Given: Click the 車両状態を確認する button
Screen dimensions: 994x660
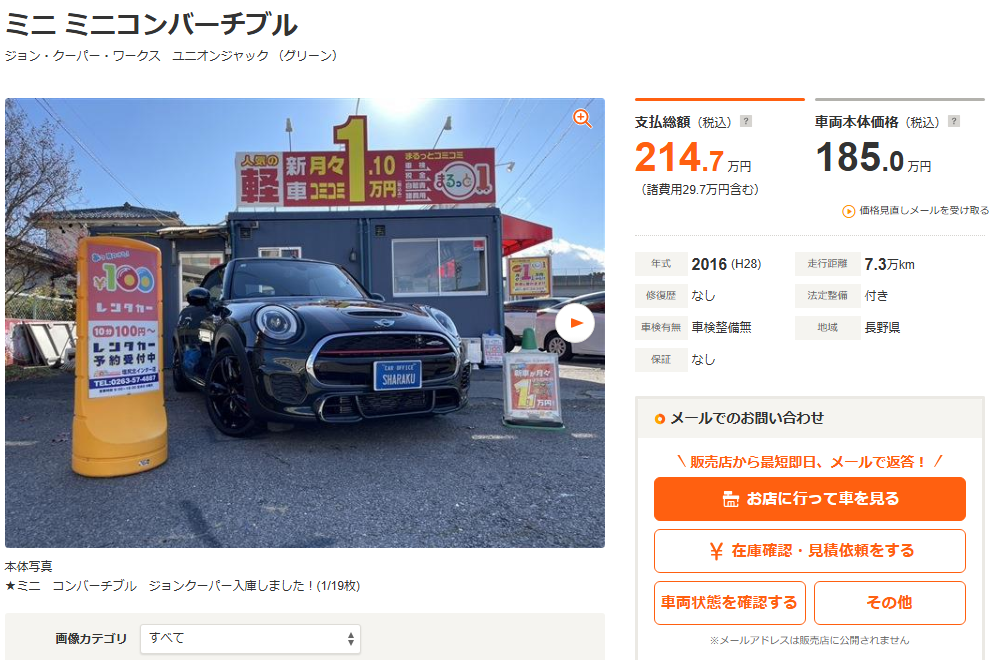Looking at the screenshot, I should click(730, 603).
